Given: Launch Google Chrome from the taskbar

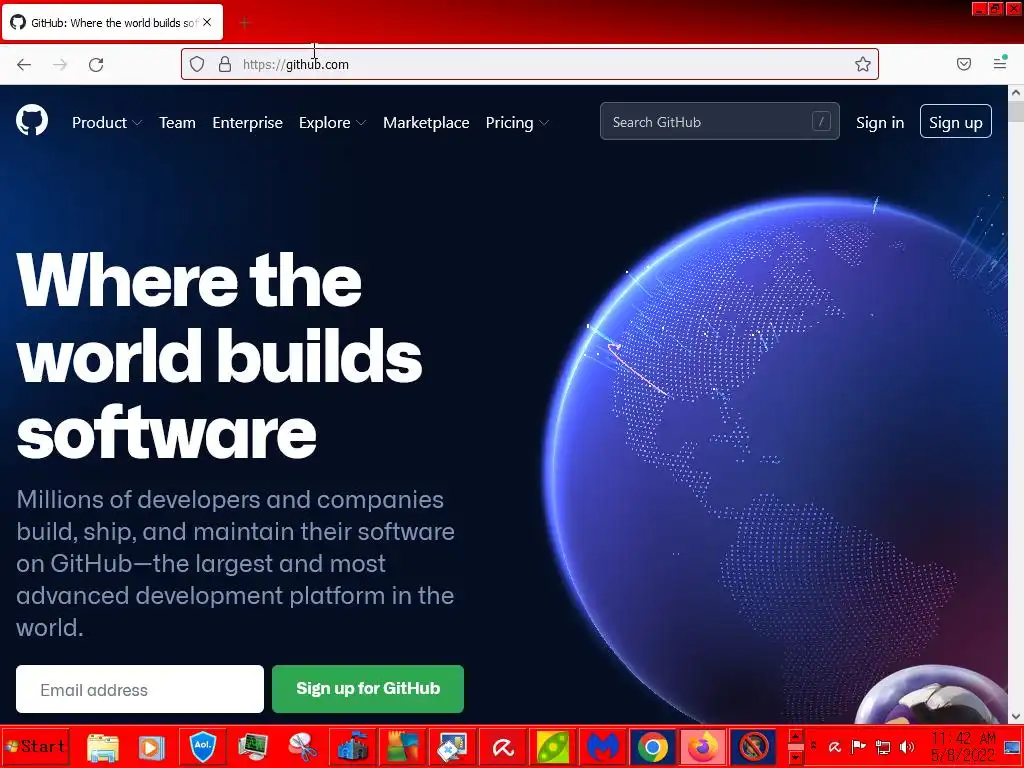Looking at the screenshot, I should [653, 746].
